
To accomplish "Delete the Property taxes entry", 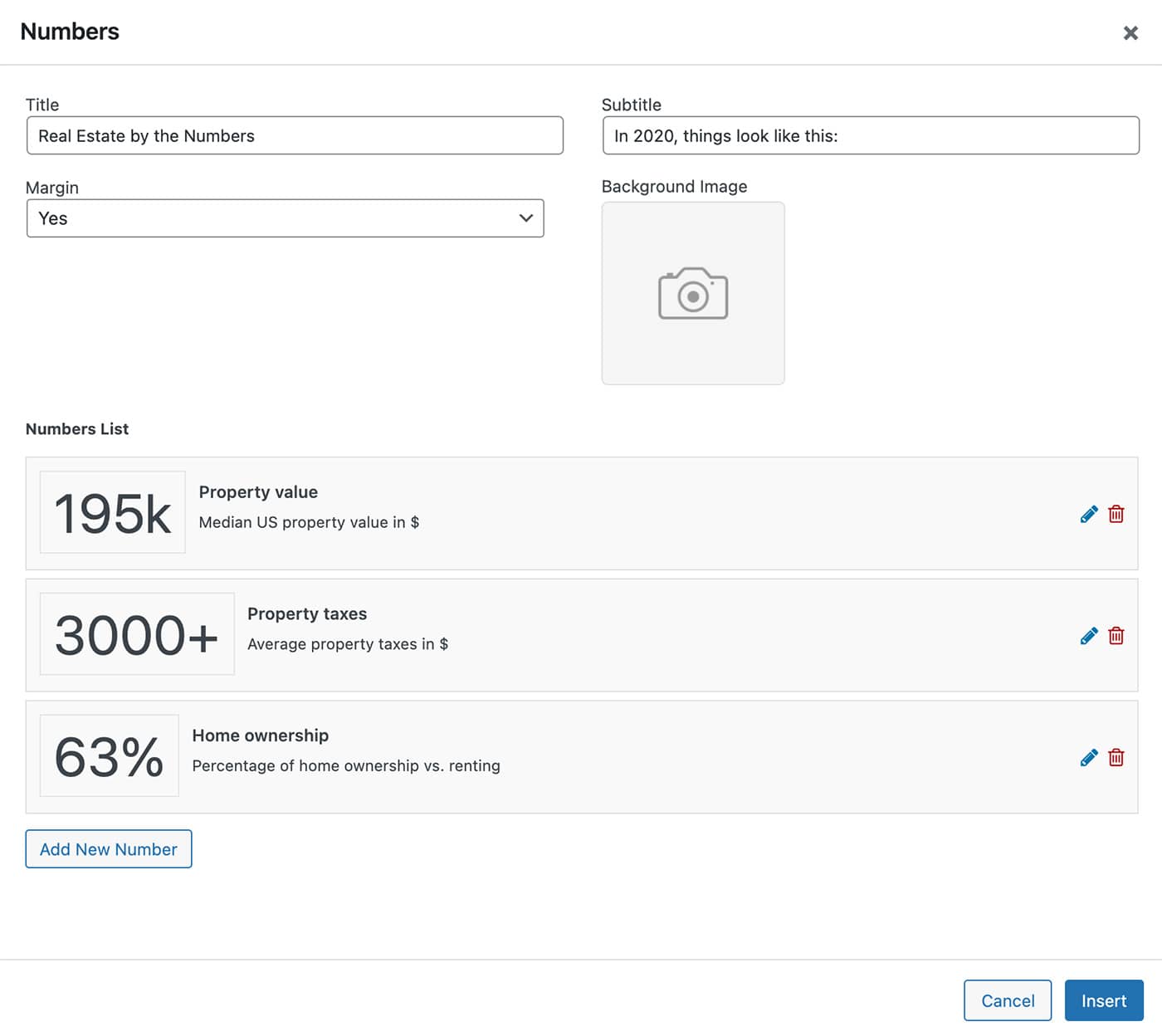I will point(1116,636).
